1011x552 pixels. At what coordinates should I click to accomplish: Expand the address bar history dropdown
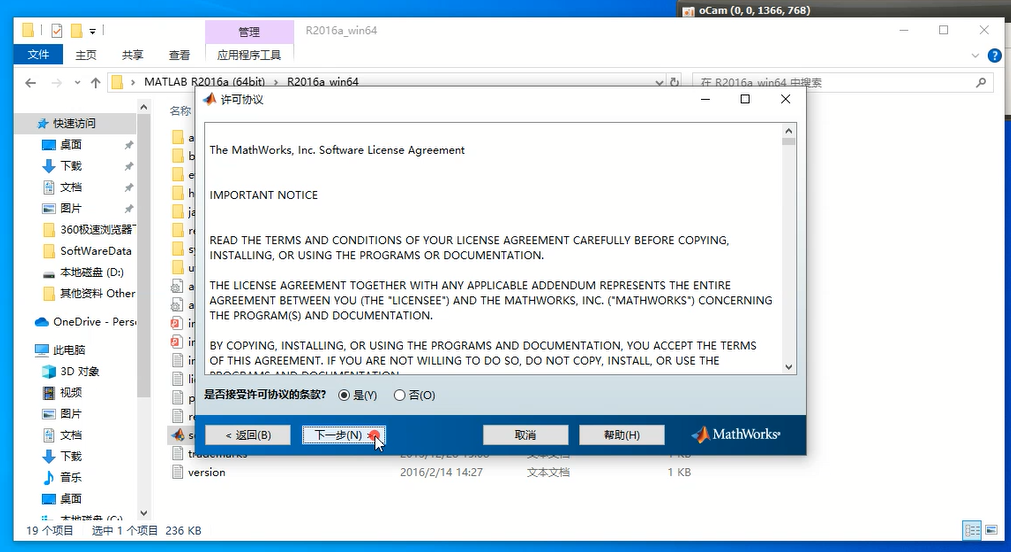(659, 83)
